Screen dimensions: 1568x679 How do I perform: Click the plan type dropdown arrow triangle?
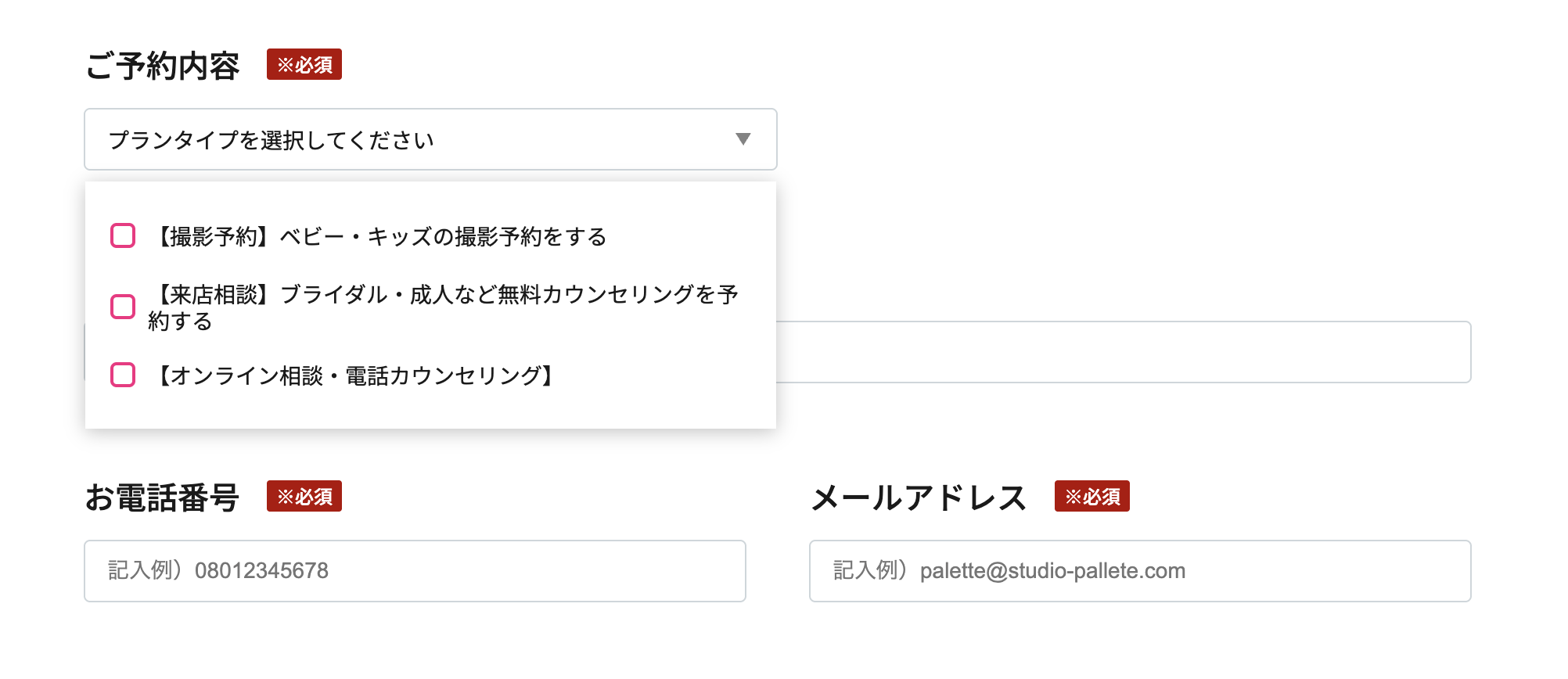click(743, 139)
